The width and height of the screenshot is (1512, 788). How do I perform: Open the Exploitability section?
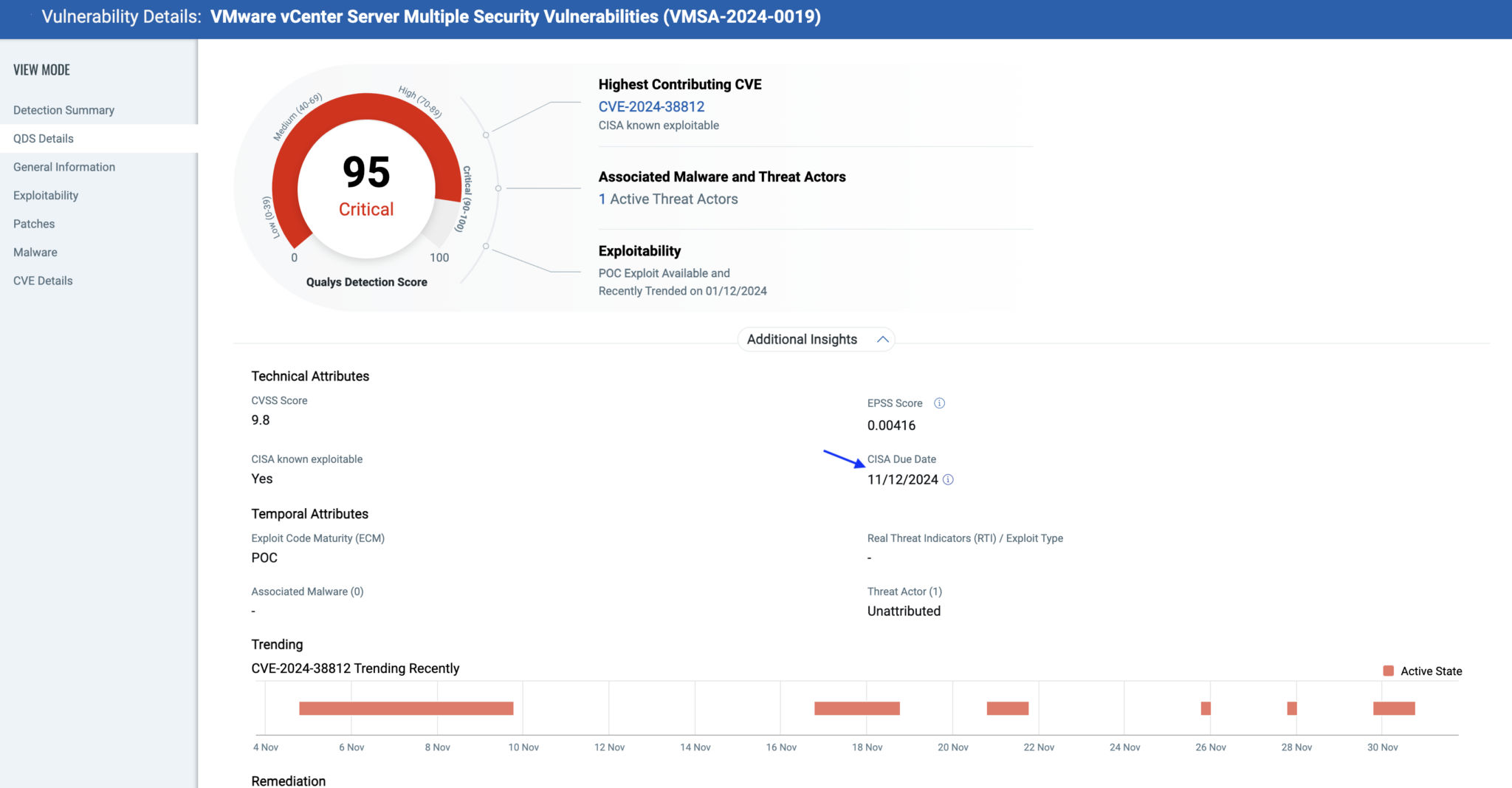pos(46,195)
